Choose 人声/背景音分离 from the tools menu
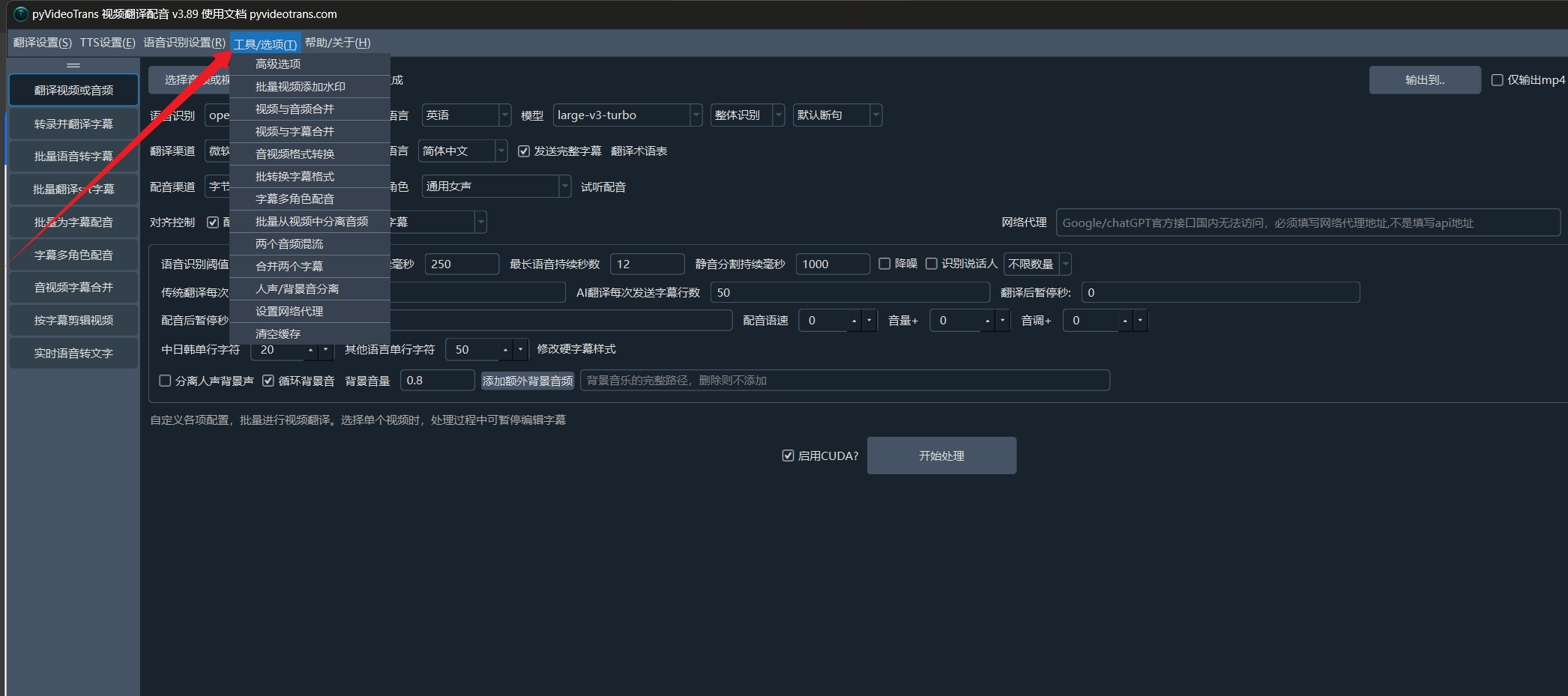Image resolution: width=1568 pixels, height=696 pixels. point(297,288)
